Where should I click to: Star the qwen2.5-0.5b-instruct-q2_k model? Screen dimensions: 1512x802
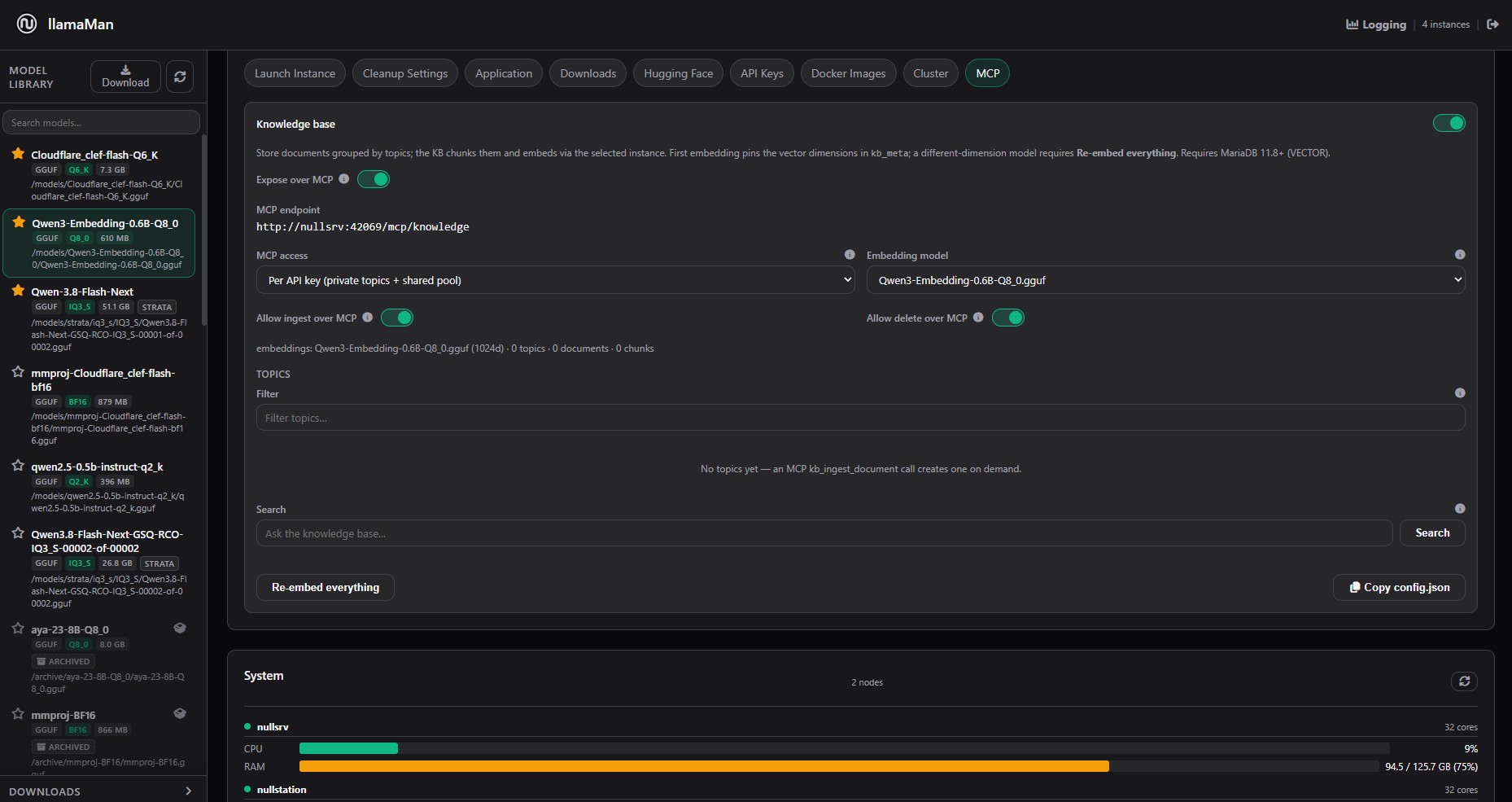[x=18, y=466]
